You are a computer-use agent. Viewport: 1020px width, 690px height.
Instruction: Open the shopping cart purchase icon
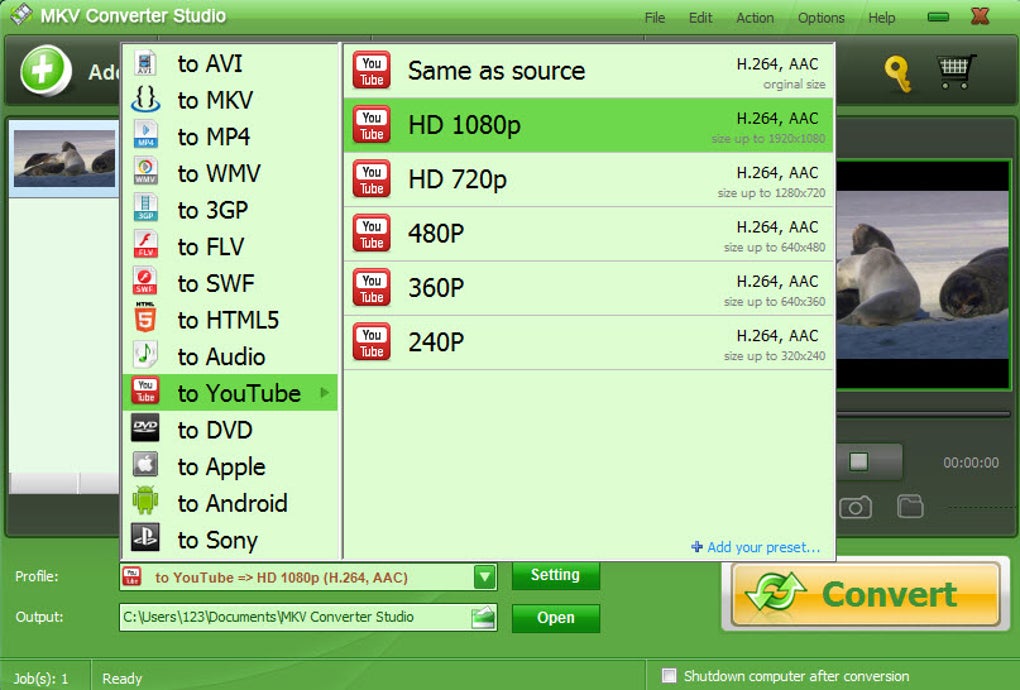point(956,71)
